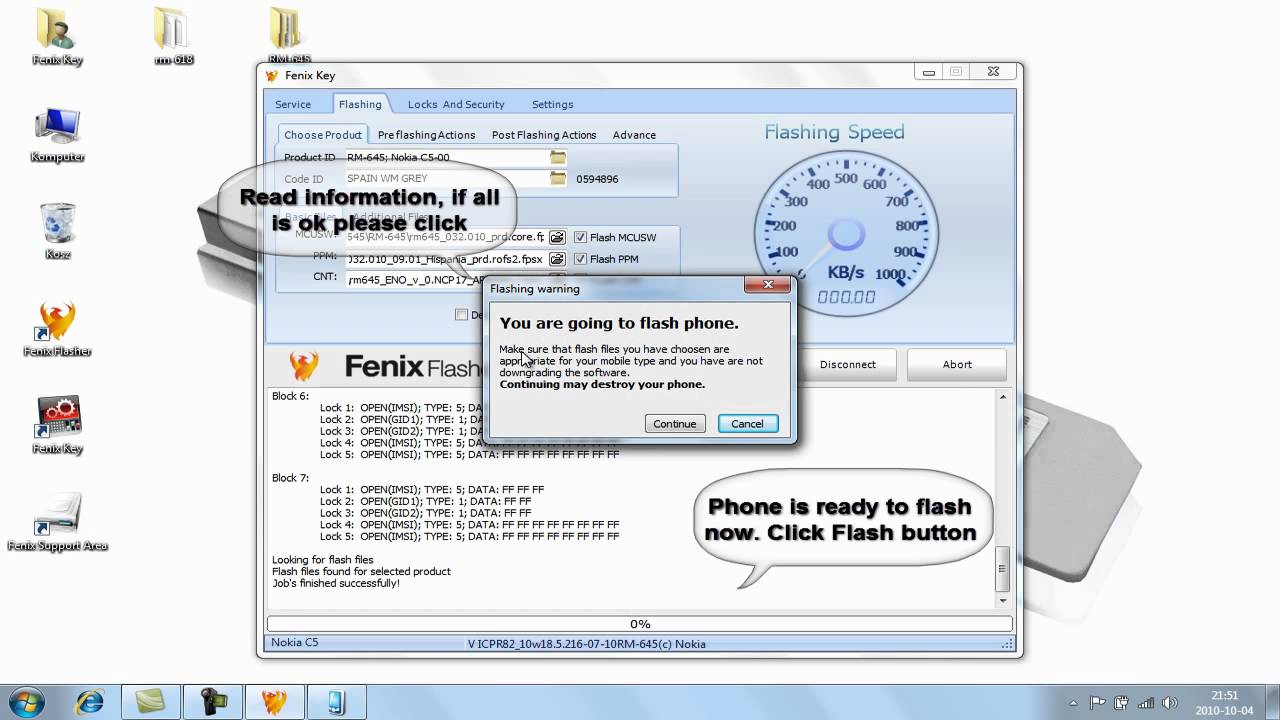Open the Windows Start menu

pos(25,702)
